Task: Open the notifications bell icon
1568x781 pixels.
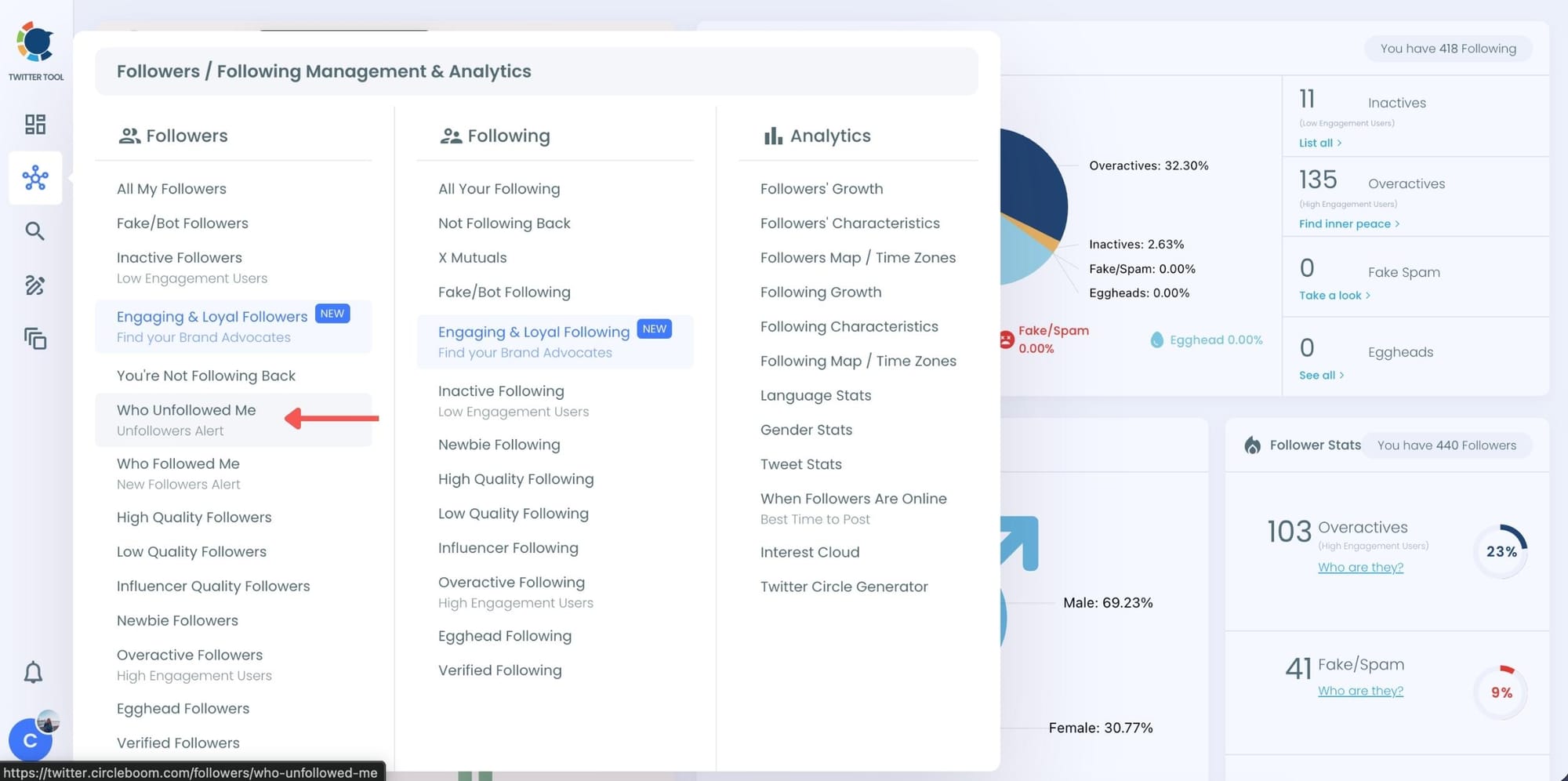Action: [x=33, y=673]
